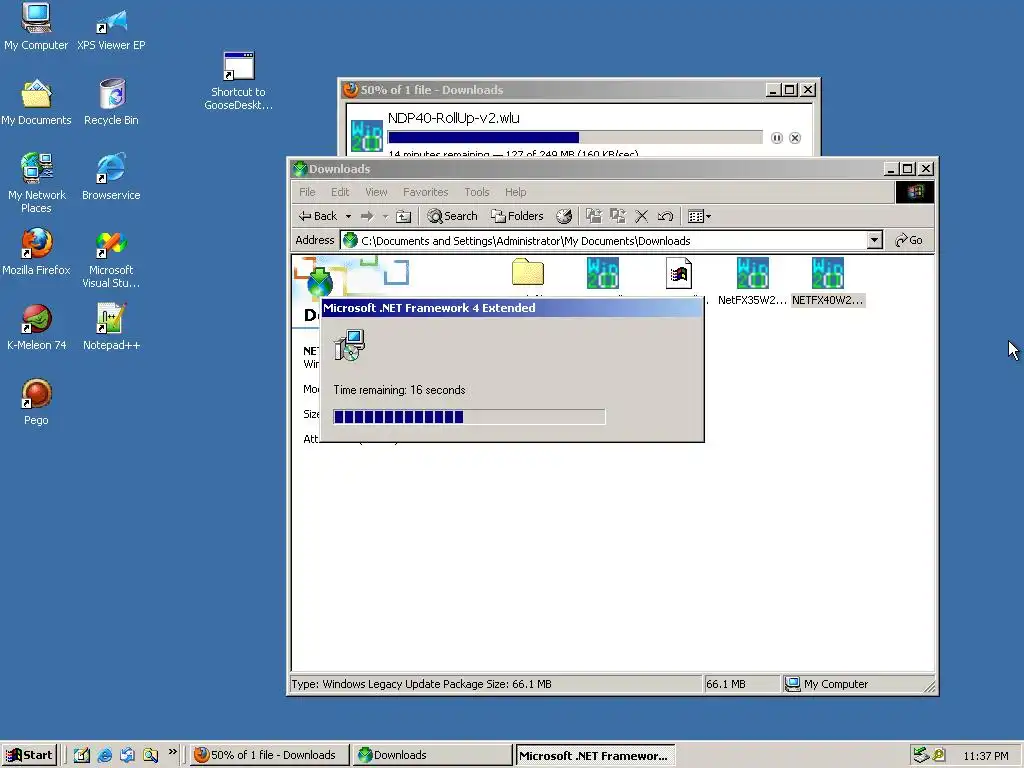The image size is (1024, 768).
Task: Open the Edit menu
Action: click(x=340, y=192)
